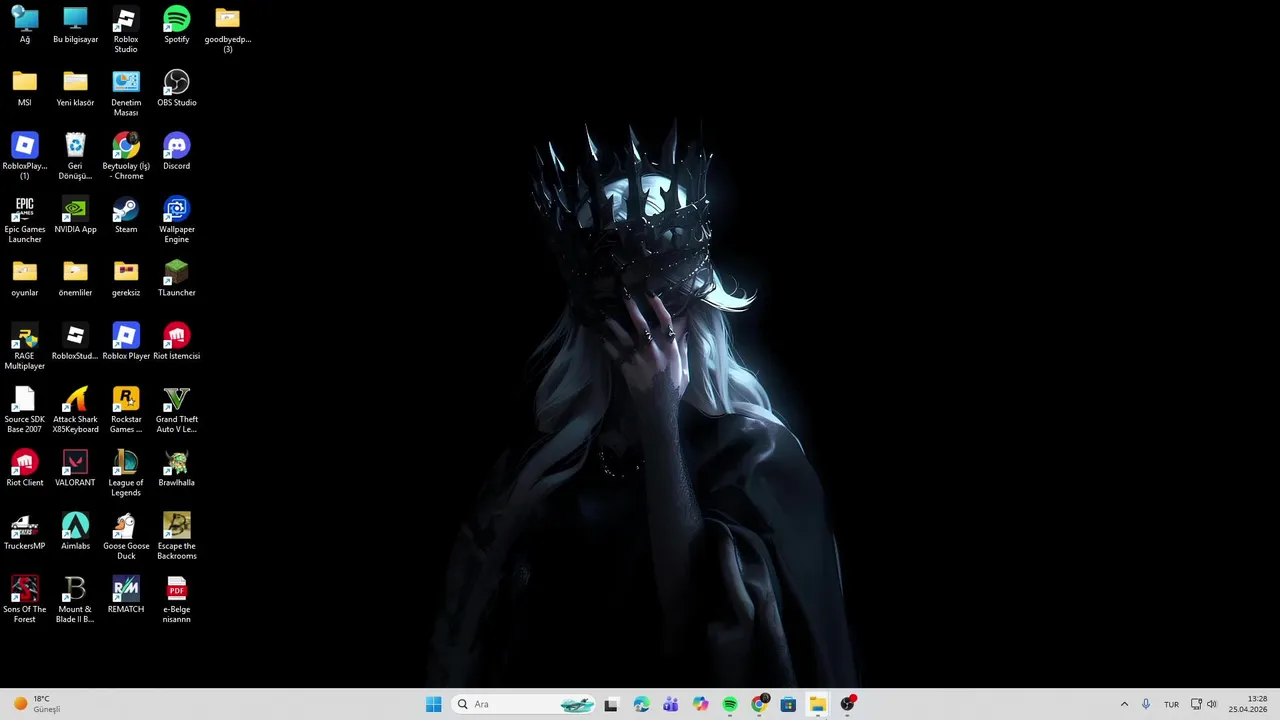The image size is (1280, 720).
Task: Open the weather widget showing 18°C Güneşli
Action: [37, 704]
